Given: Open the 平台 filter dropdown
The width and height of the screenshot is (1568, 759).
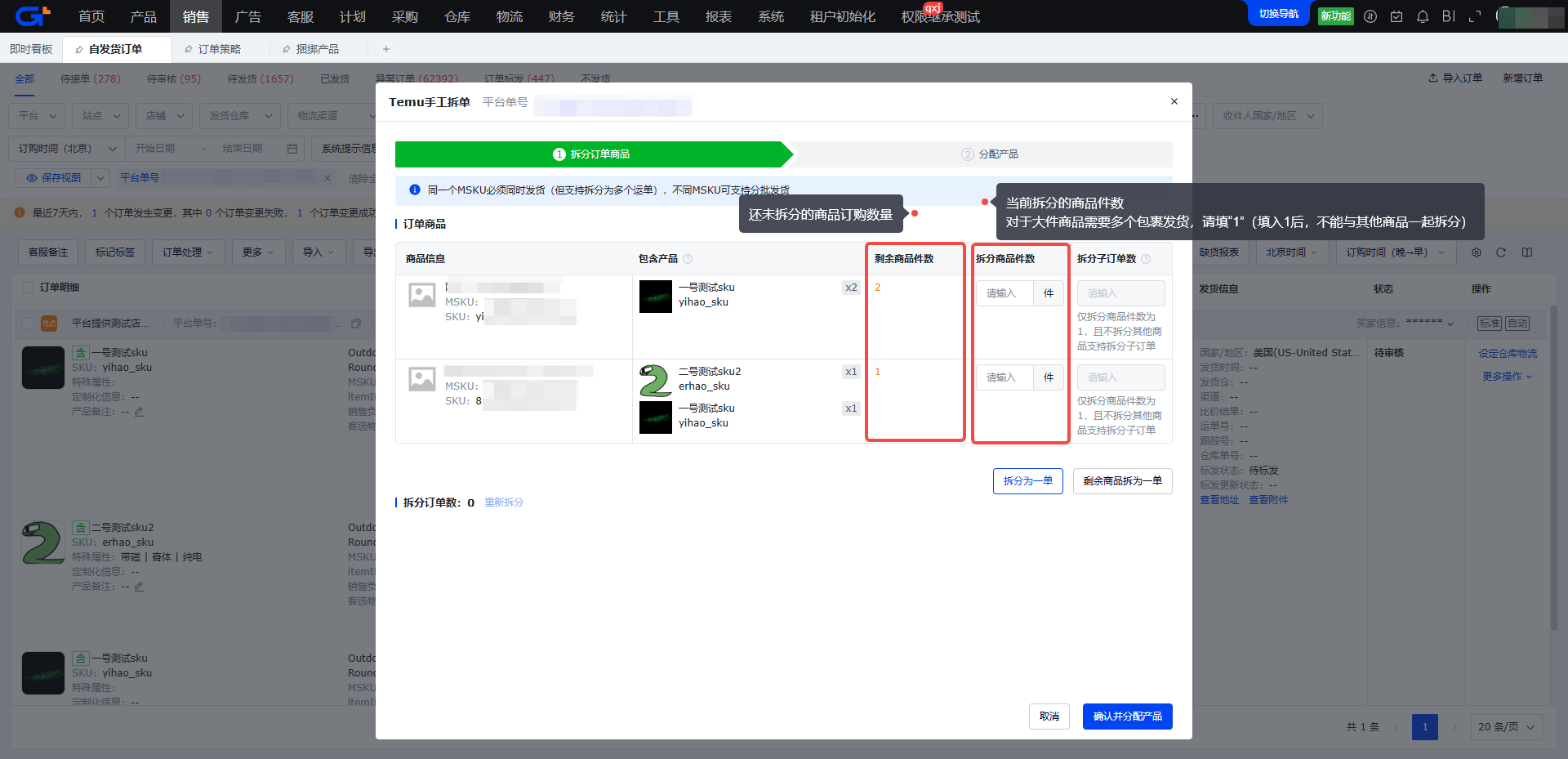Looking at the screenshot, I should [x=37, y=116].
